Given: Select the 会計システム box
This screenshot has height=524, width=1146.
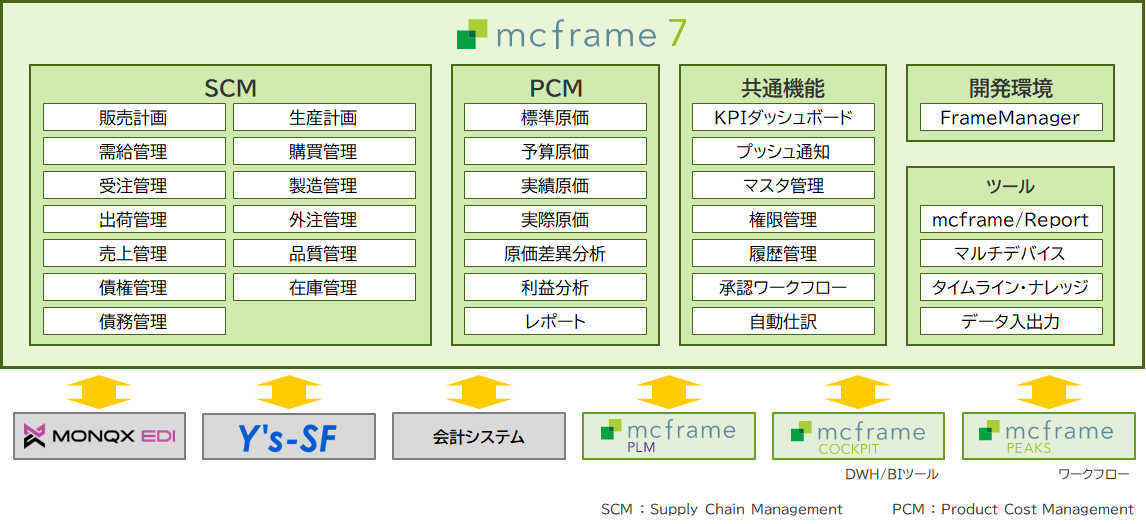Looking at the screenshot, I should (x=479, y=436).
